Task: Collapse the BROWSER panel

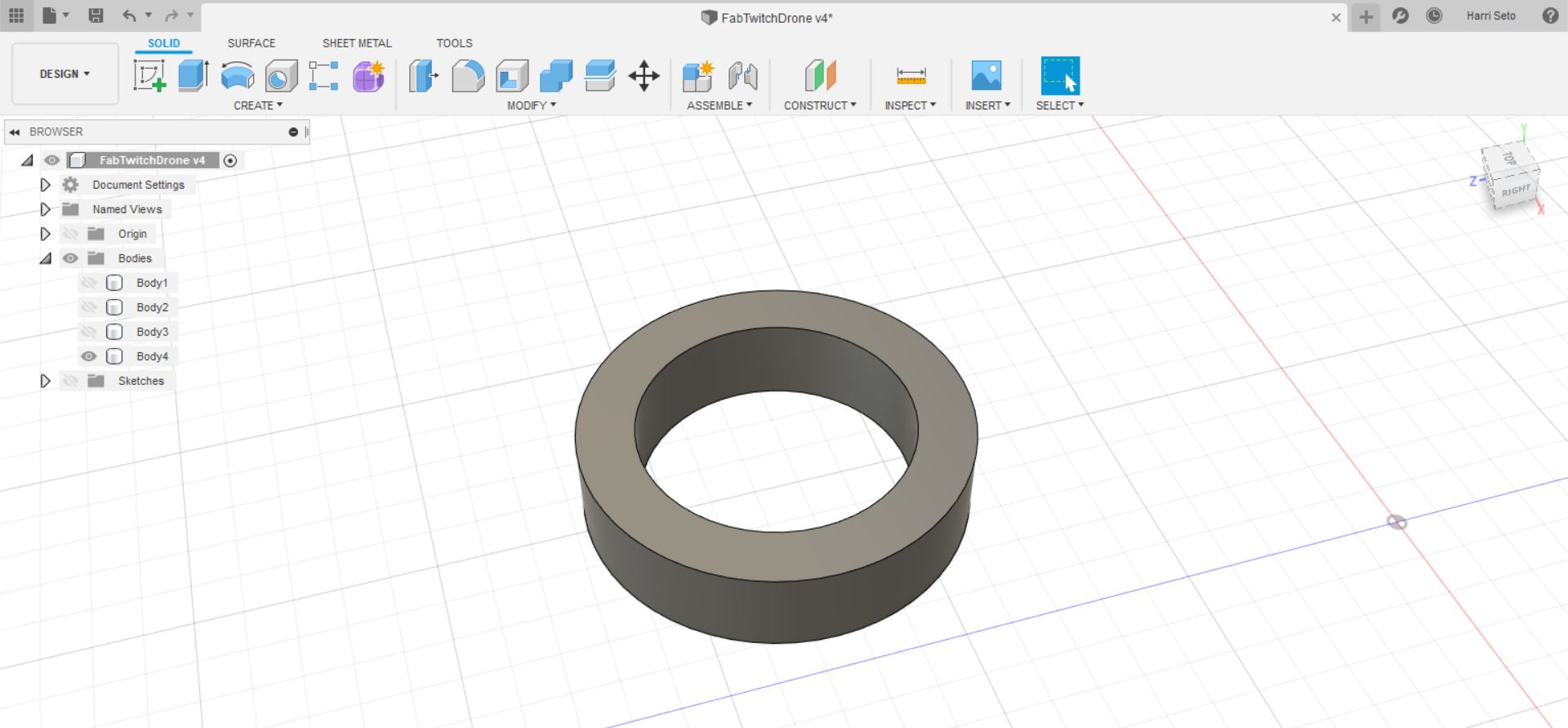Action: click(x=15, y=132)
